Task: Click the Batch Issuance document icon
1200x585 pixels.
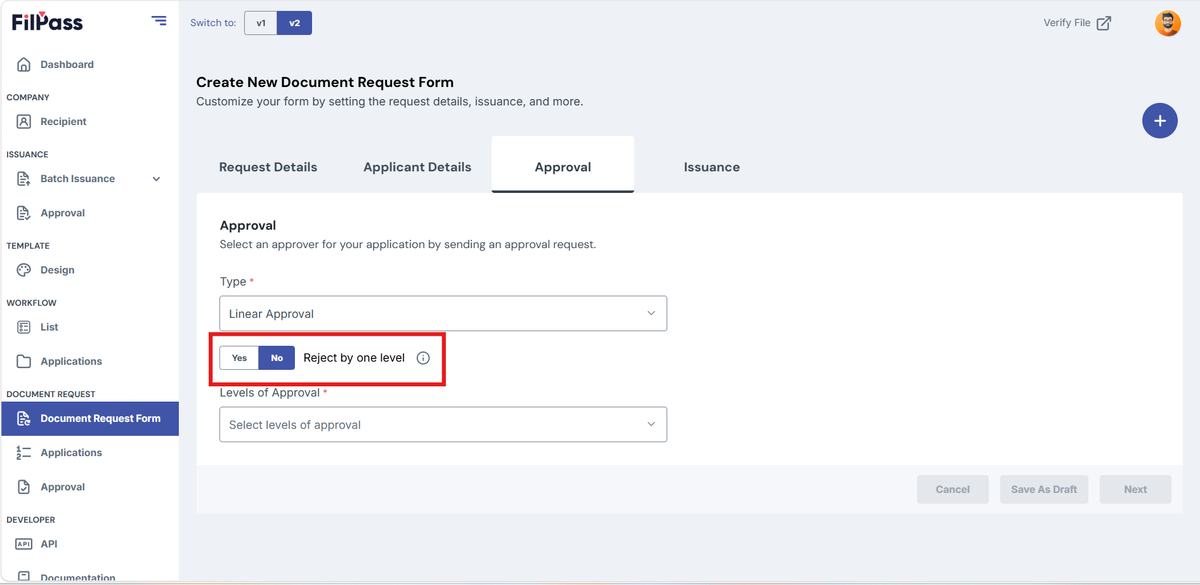Action: (24, 179)
